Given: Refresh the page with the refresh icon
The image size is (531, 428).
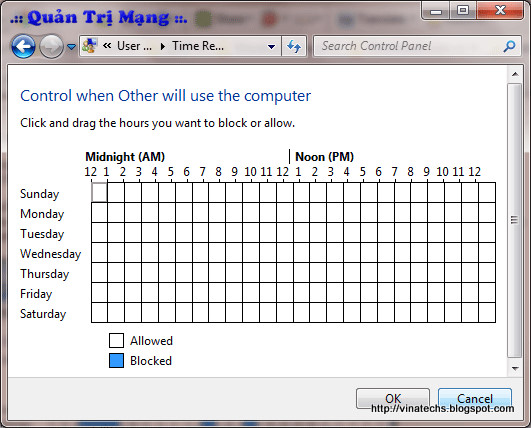Looking at the screenshot, I should tap(294, 46).
